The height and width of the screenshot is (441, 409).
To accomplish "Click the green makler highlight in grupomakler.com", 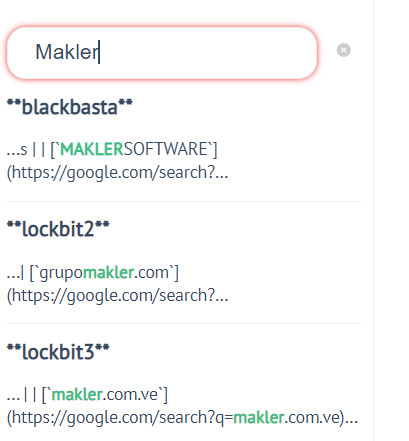I will pyautogui.click(x=108, y=273).
